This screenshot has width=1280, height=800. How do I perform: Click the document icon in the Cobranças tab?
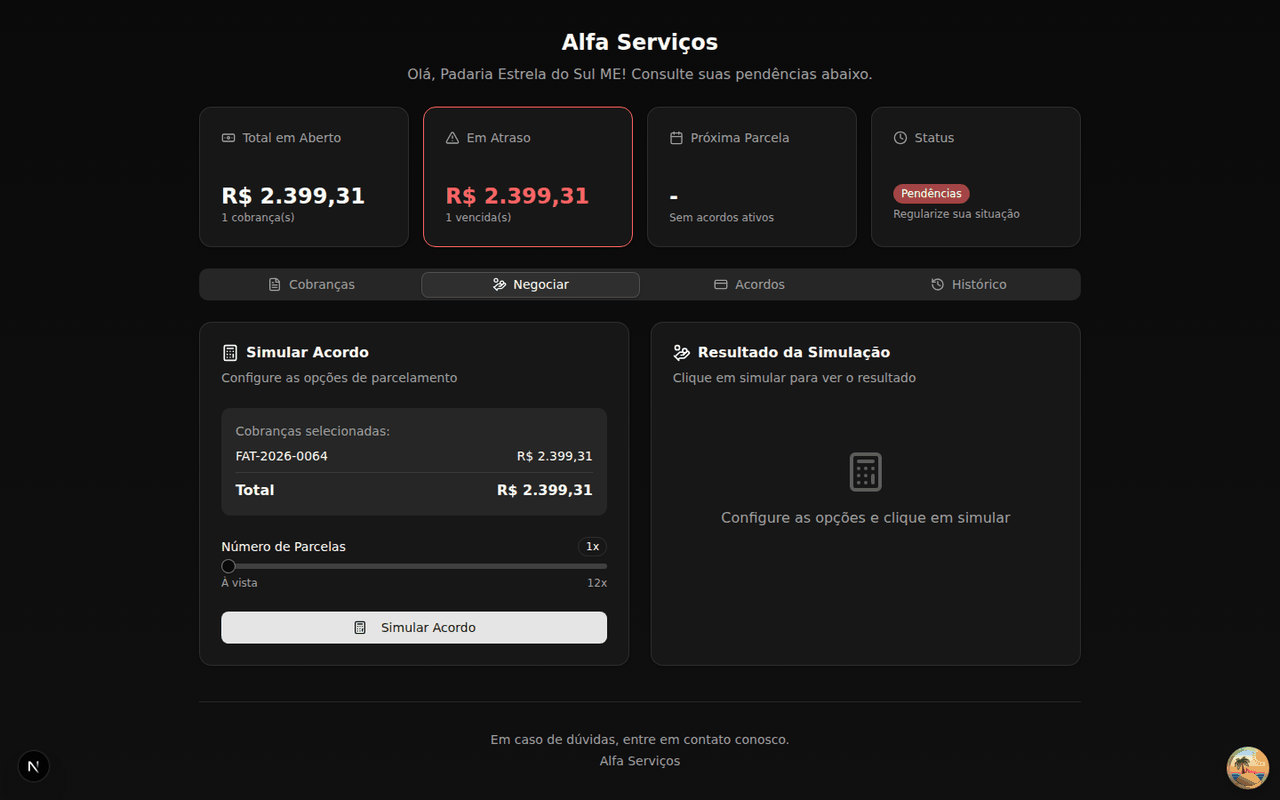[275, 285]
